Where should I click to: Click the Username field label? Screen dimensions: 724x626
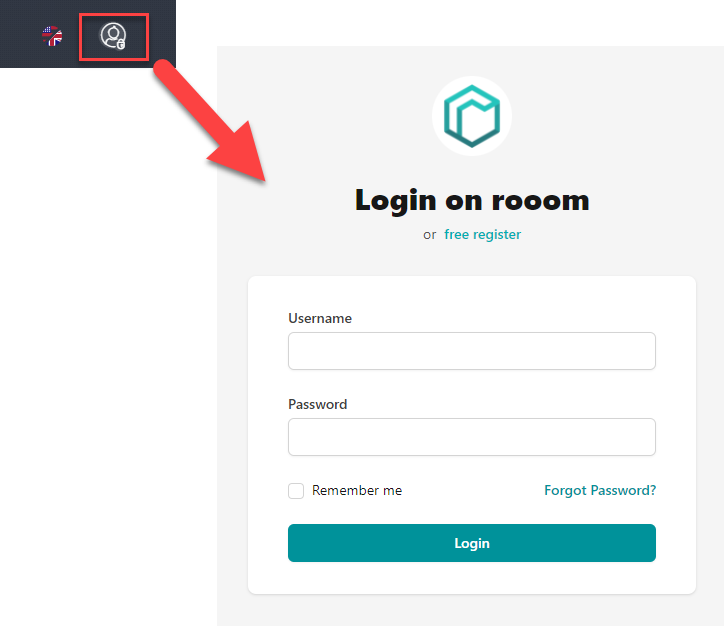(x=320, y=318)
